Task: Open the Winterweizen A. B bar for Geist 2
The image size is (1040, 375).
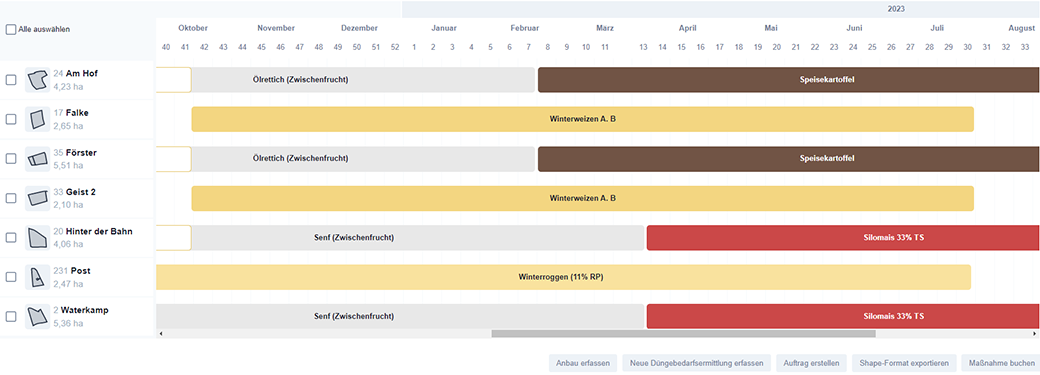Action: (582, 198)
